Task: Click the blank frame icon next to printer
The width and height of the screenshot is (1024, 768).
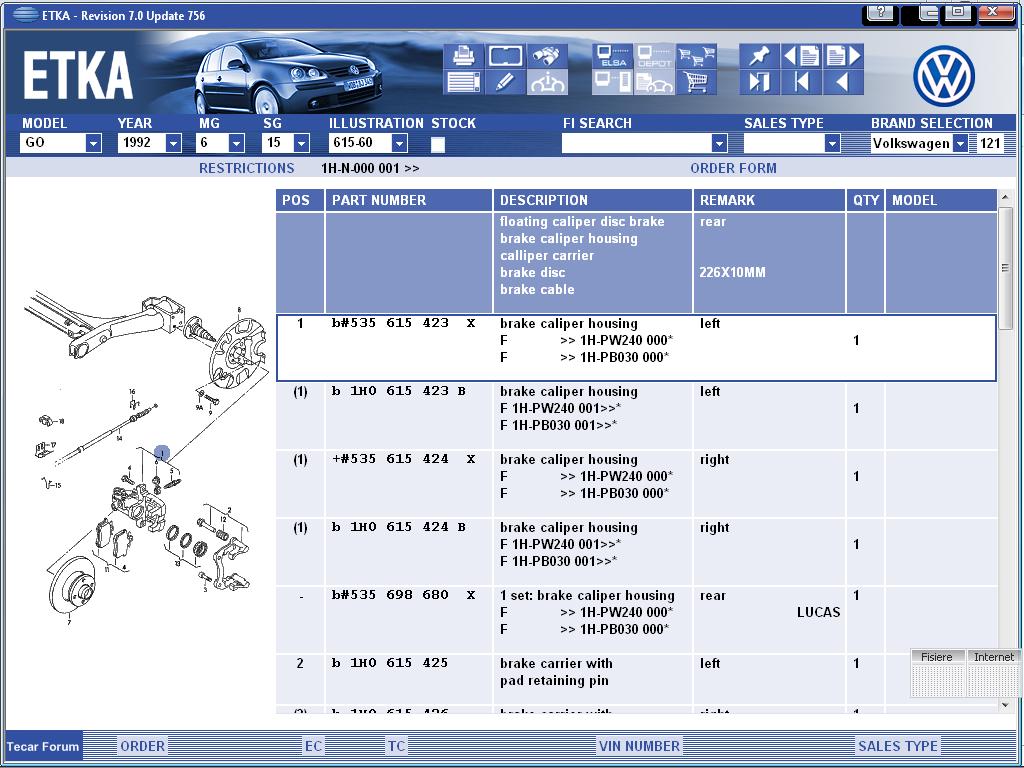Action: (x=505, y=56)
